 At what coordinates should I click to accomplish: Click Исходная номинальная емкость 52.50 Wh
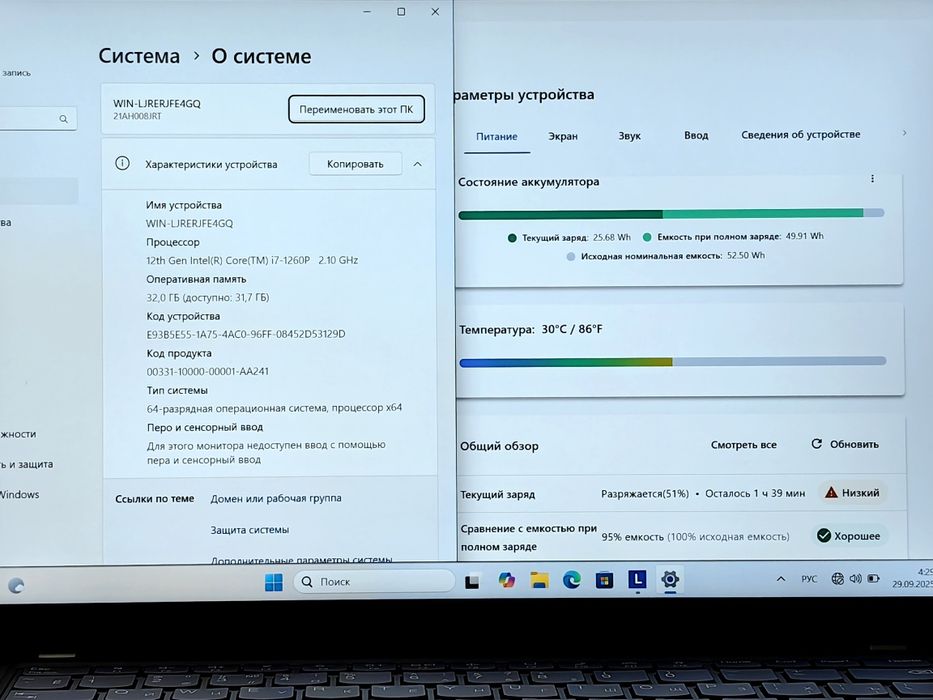pyautogui.click(x=666, y=256)
